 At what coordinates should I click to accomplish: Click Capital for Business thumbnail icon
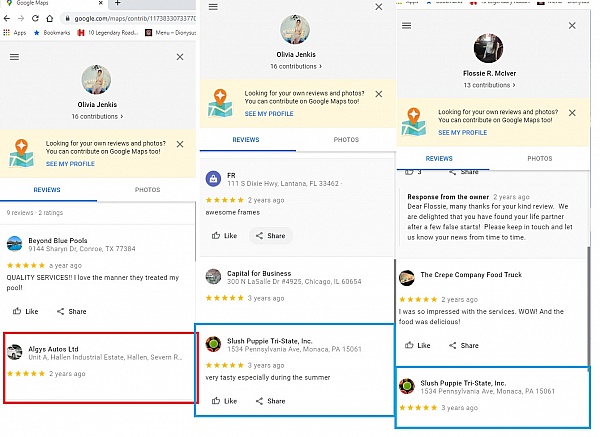point(213,277)
